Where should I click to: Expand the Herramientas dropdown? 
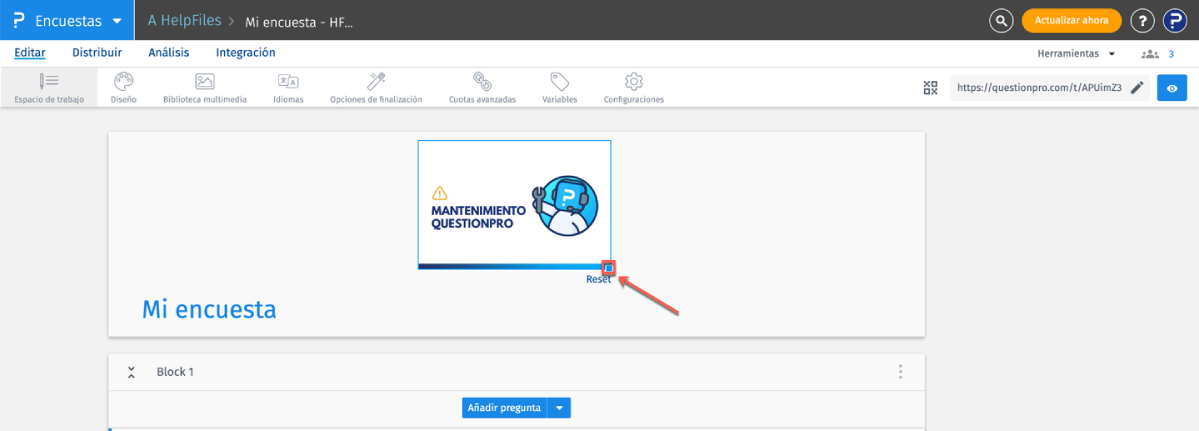tap(1075, 53)
